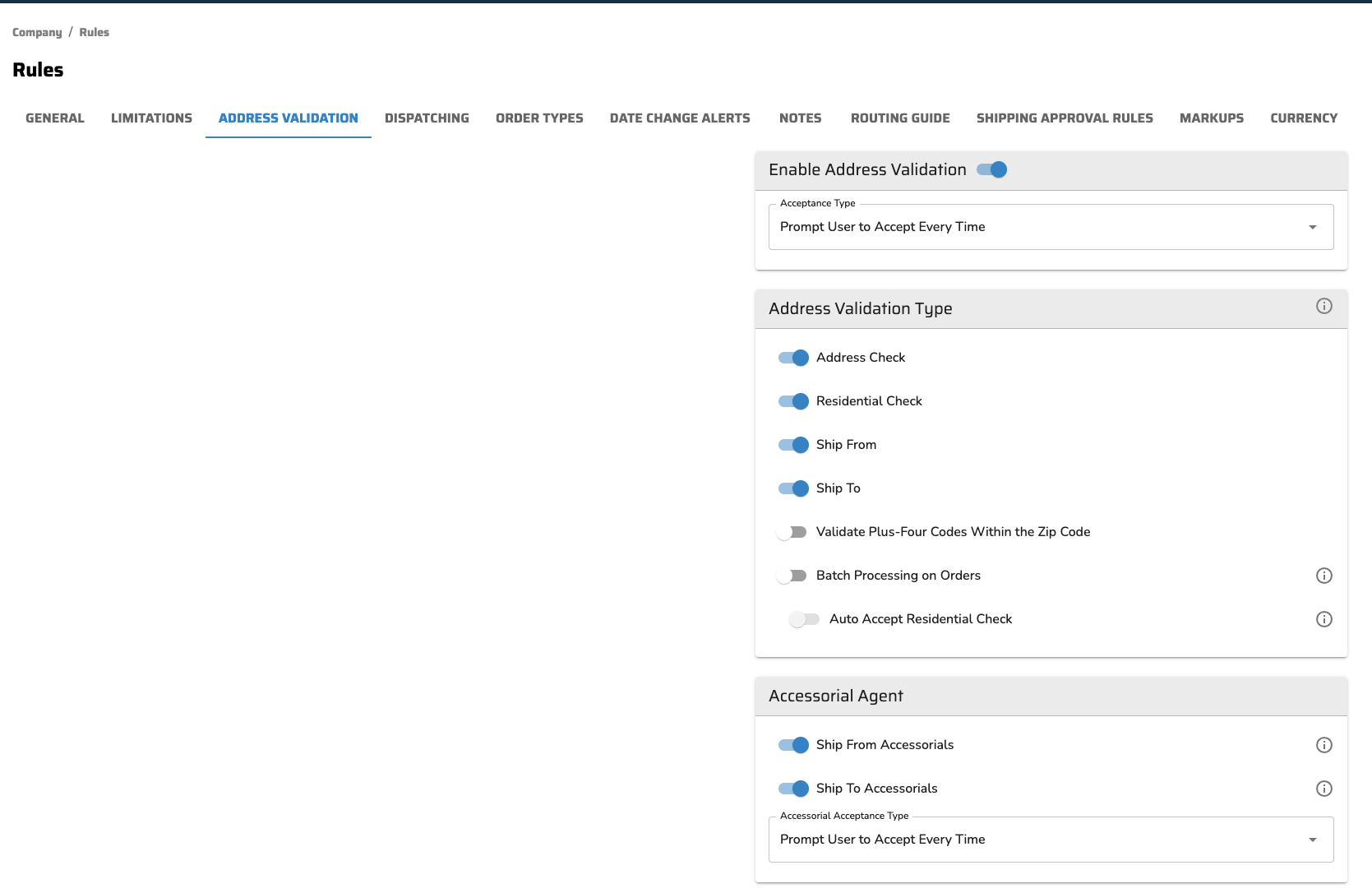Screen dimensions: 1372x893
Task: Toggle Auto Accept Residential Check switch
Action: [x=805, y=619]
